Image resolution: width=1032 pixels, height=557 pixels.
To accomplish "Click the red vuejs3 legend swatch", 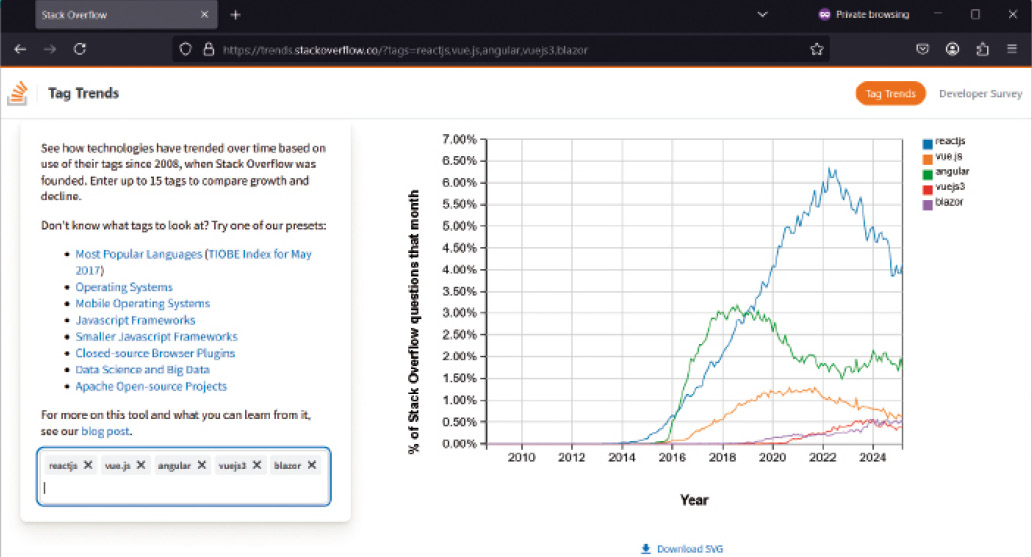I will 927,189.
